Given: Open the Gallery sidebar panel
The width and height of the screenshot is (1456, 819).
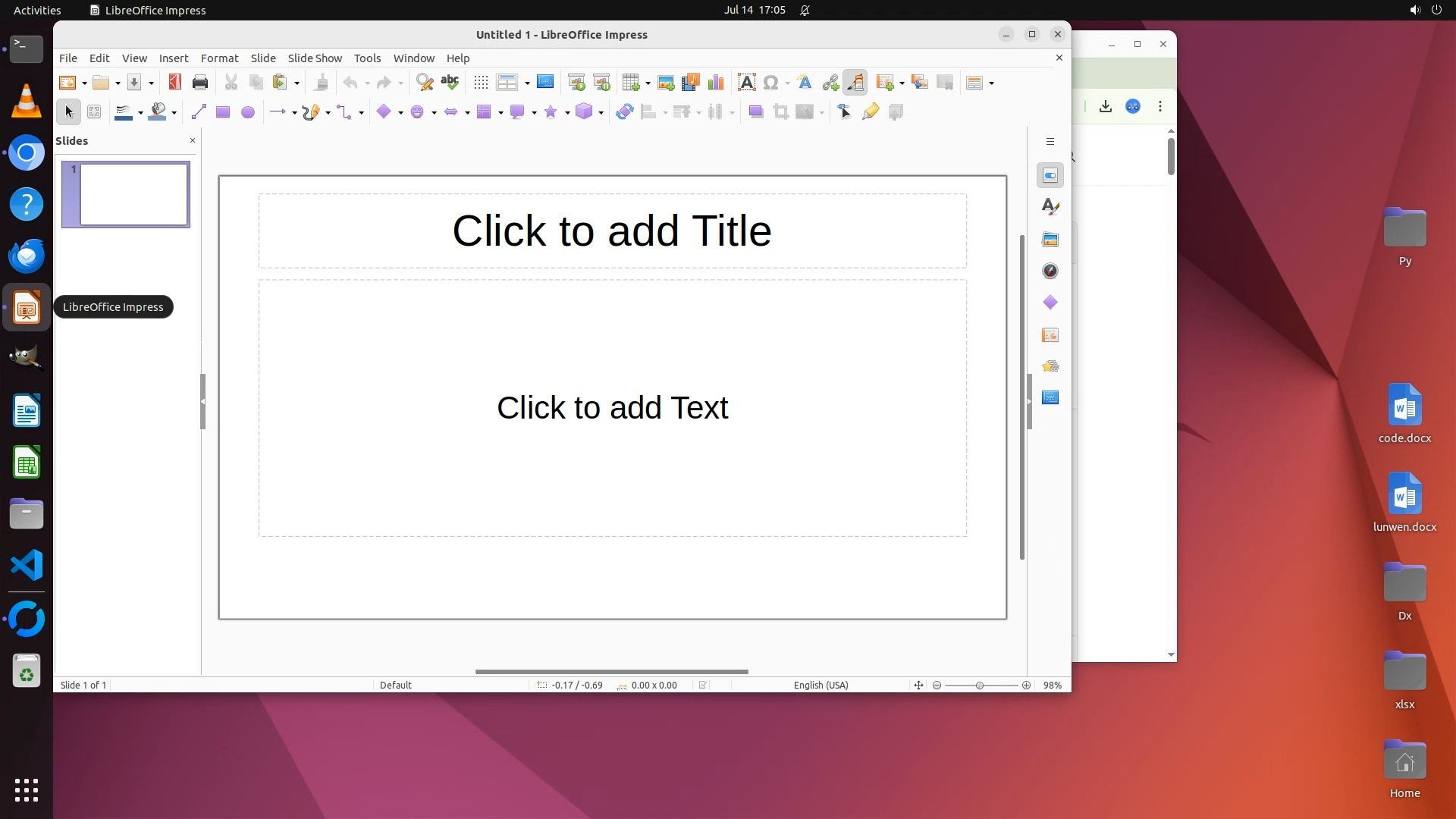Looking at the screenshot, I should click(1050, 240).
